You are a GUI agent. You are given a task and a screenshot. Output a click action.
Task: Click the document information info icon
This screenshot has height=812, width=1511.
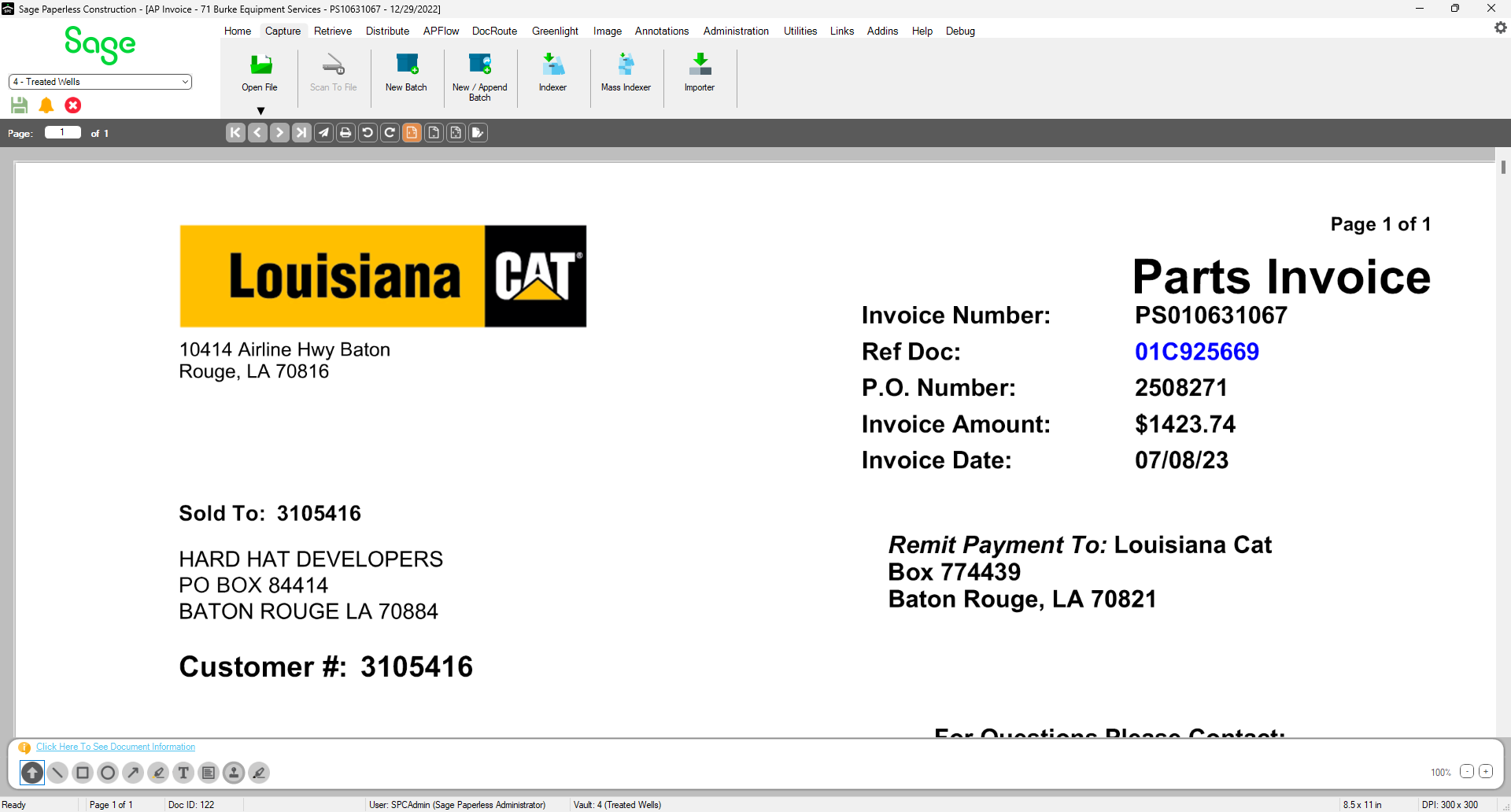tap(24, 747)
